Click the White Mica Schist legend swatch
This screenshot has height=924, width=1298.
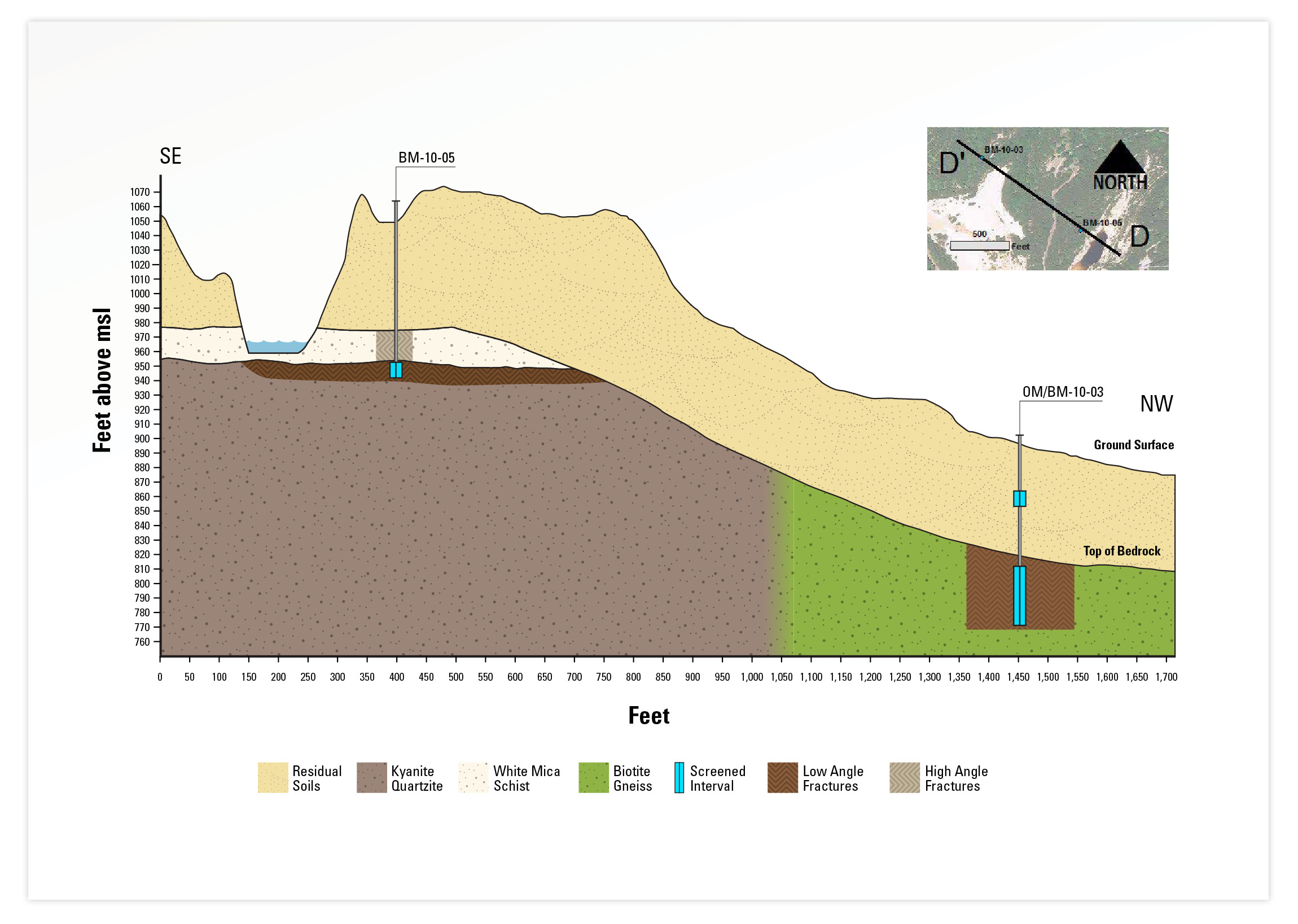tap(473, 778)
